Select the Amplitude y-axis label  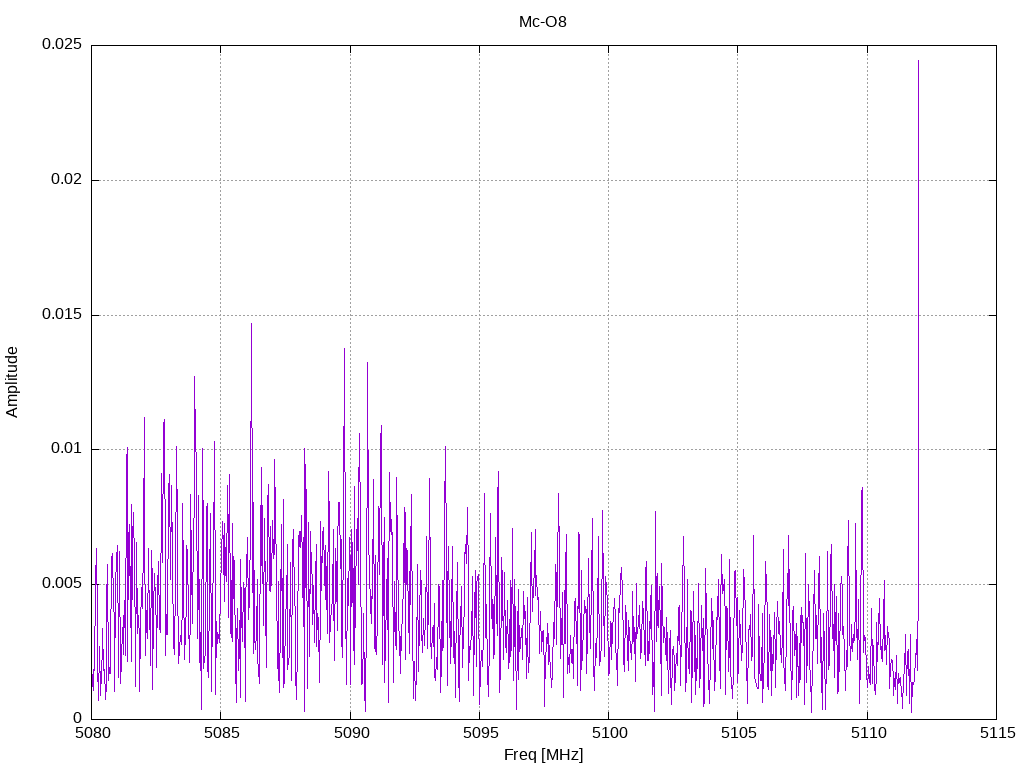[13, 382]
